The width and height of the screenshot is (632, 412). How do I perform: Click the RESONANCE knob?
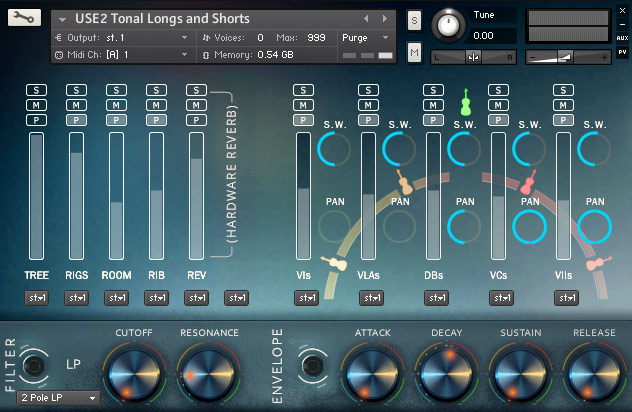pos(208,374)
